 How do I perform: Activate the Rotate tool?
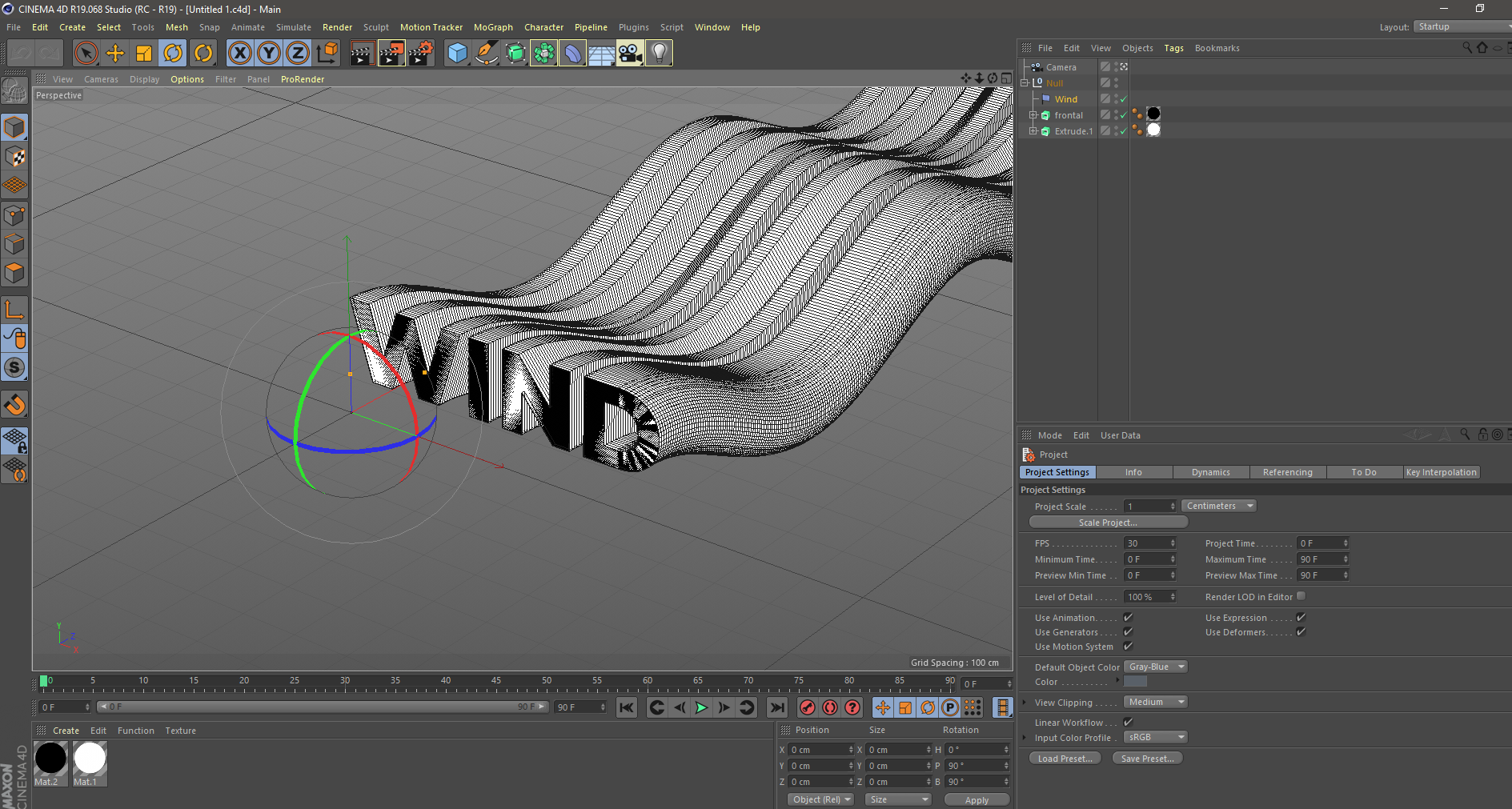pos(173,54)
